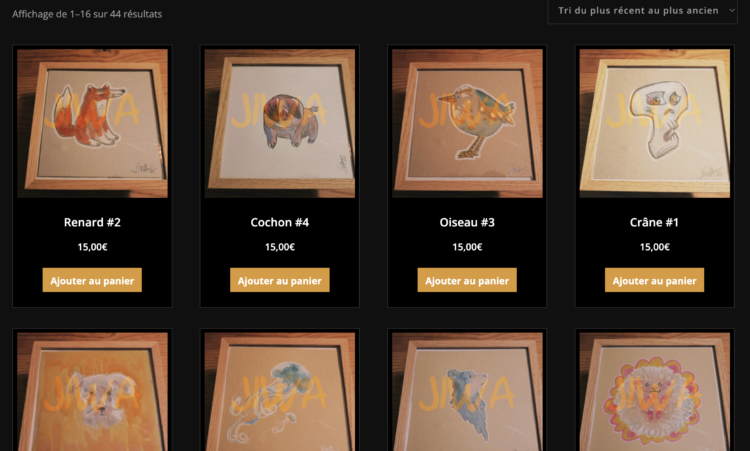
Task: Open the Crâne #1 skull picture
Action: (655, 123)
